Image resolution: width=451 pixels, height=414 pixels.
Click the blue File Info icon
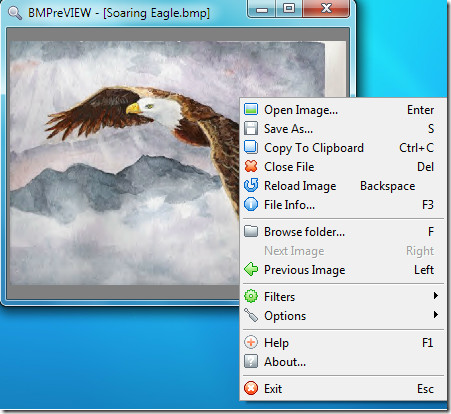(251, 204)
